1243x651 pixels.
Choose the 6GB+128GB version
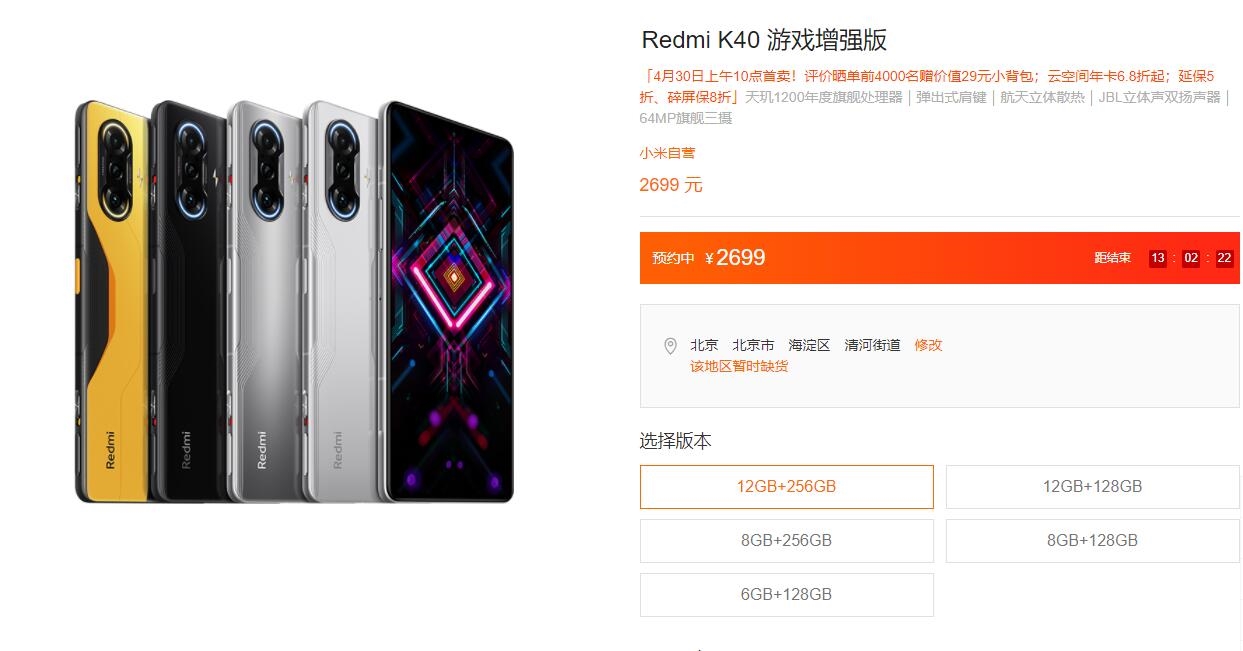787,595
